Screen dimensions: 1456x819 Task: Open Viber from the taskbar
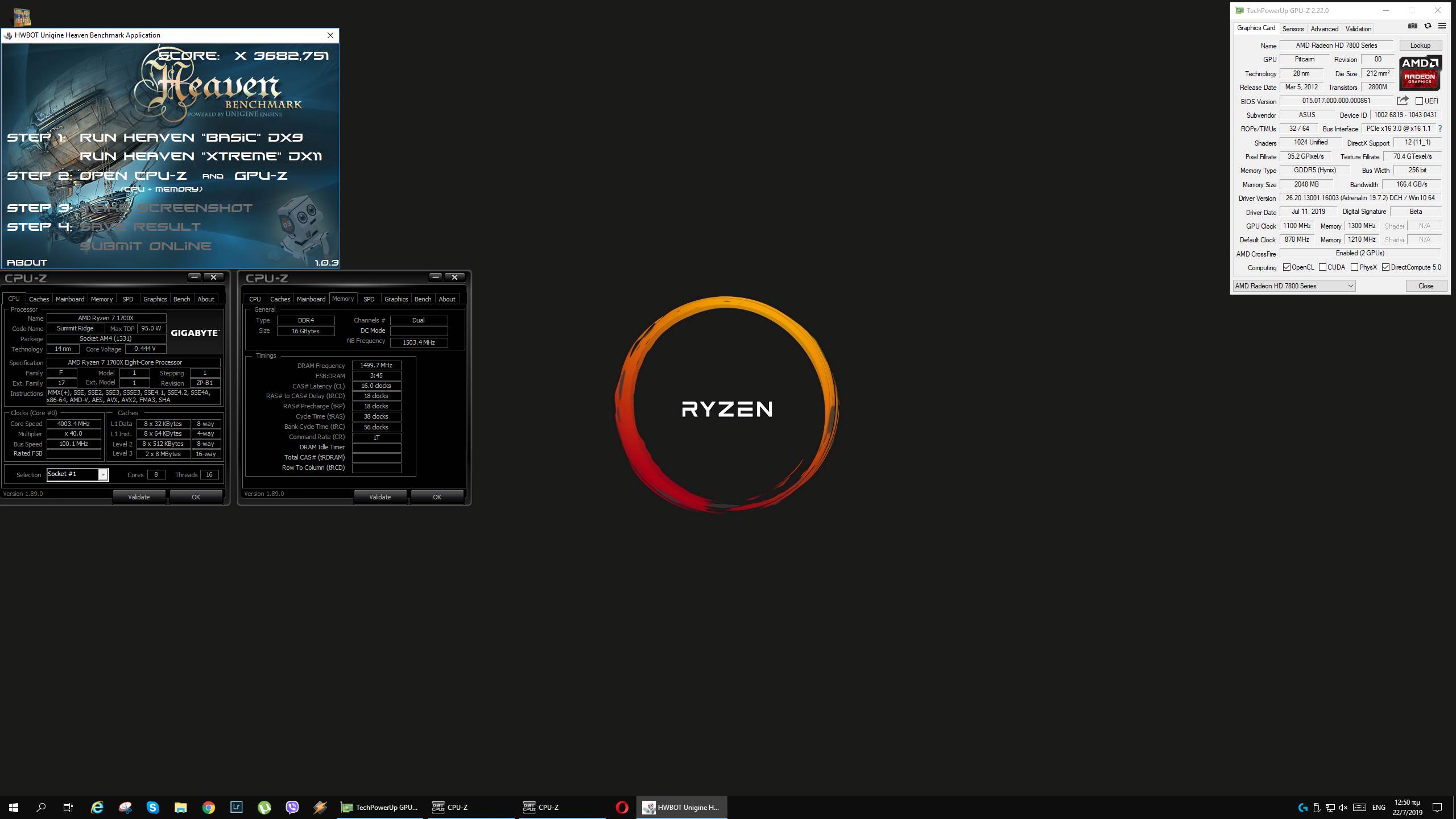click(x=292, y=807)
